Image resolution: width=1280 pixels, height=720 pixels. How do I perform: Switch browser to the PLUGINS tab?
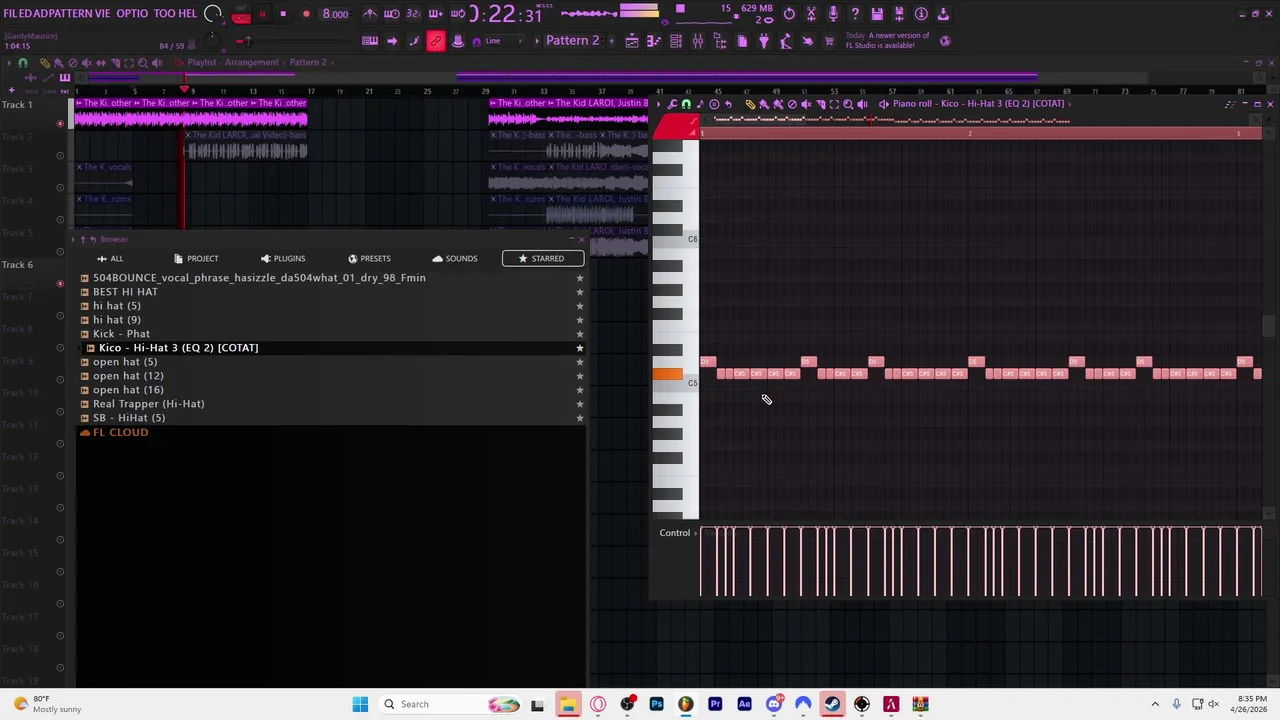pyautogui.click(x=283, y=258)
